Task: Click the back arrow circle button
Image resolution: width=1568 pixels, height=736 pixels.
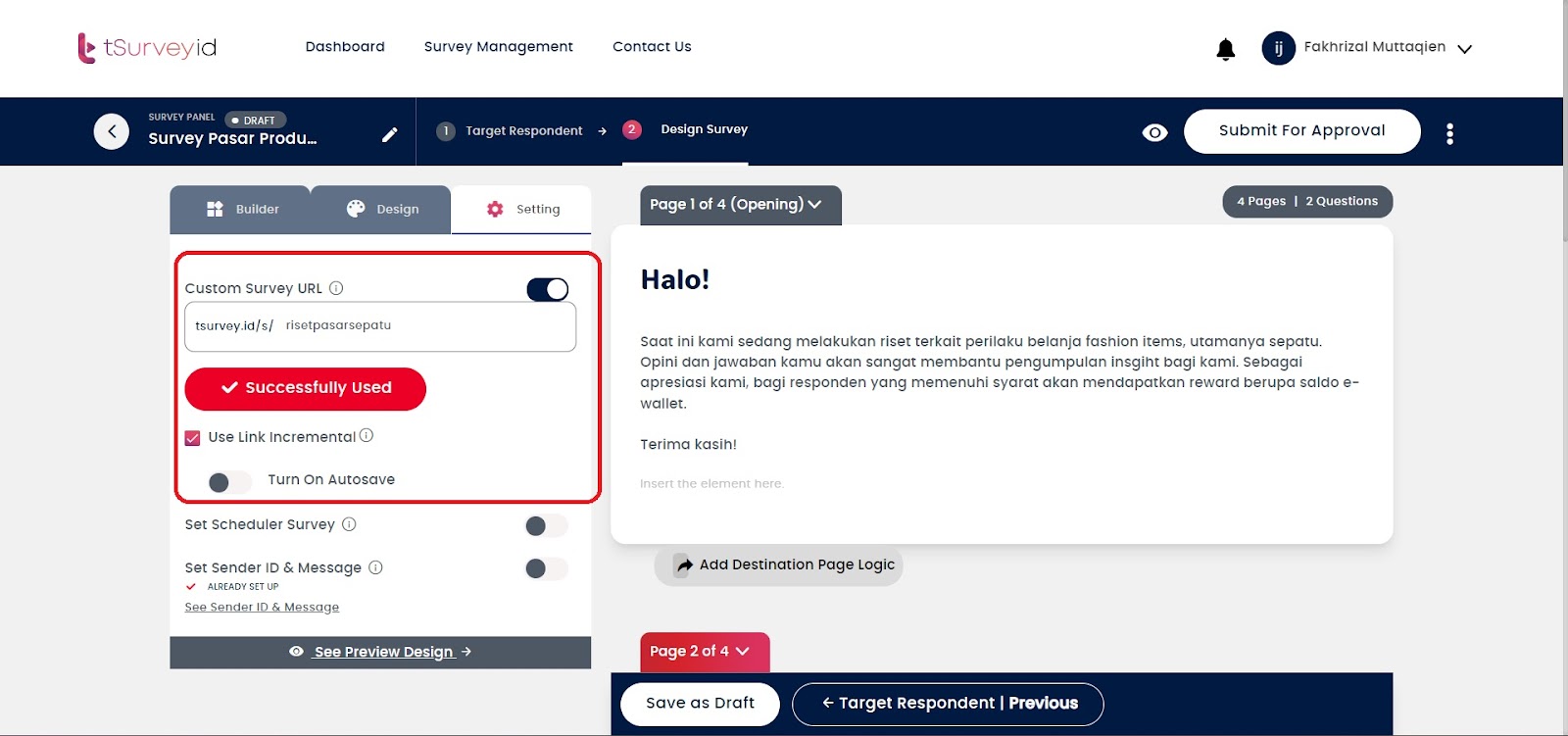Action: (112, 131)
